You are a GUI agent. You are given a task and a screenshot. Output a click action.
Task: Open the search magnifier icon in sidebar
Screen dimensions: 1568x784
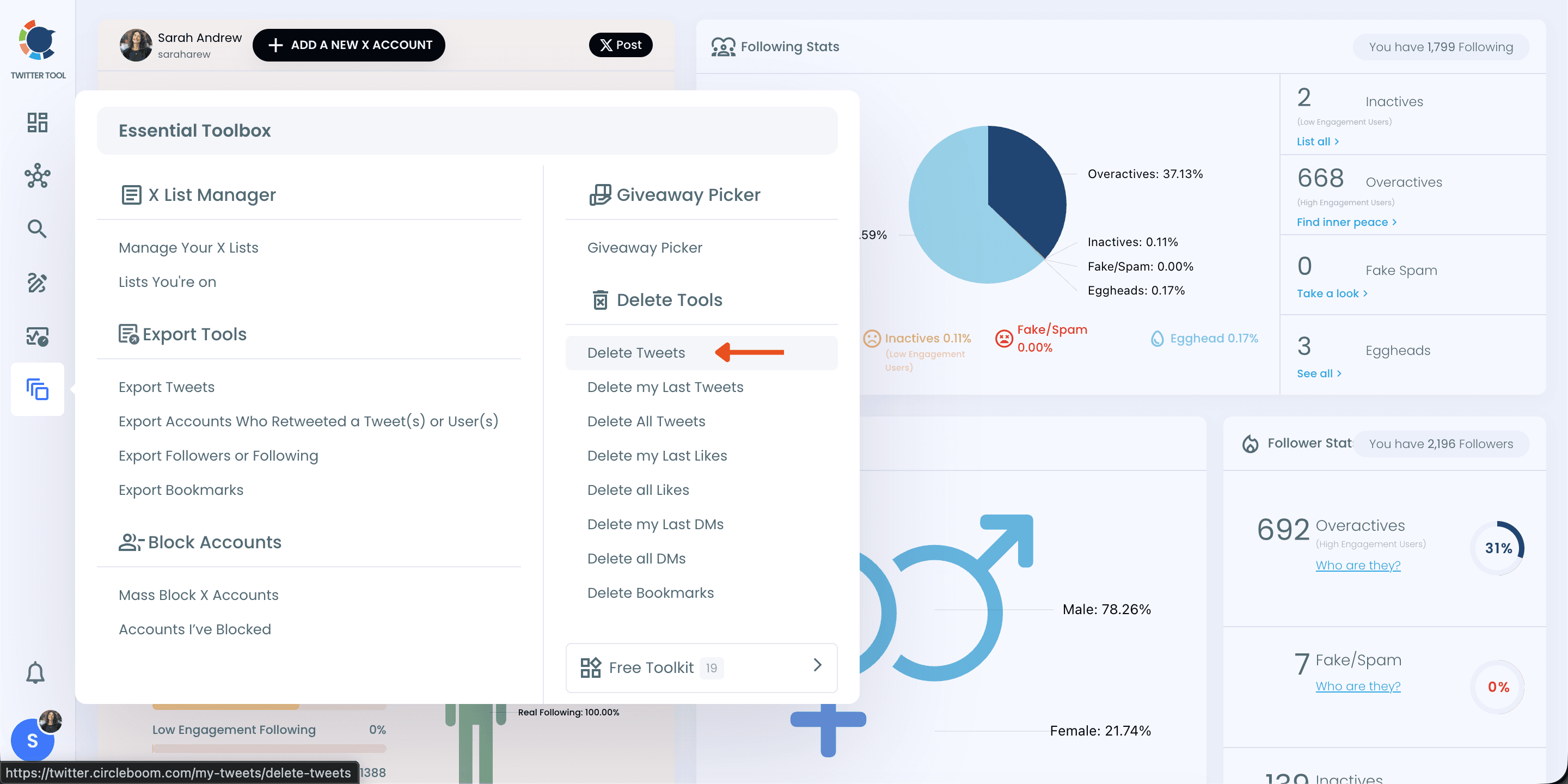click(x=37, y=229)
